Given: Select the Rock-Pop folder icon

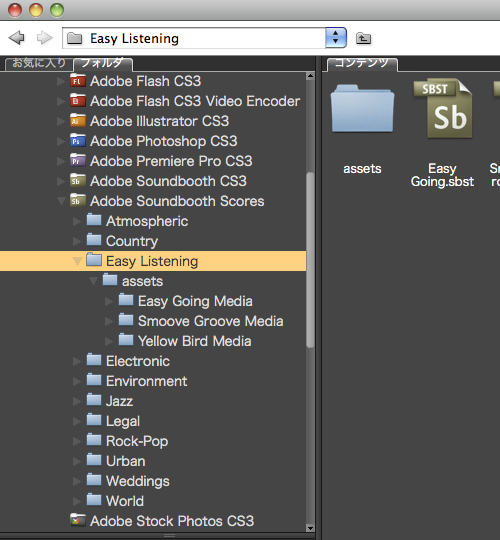Looking at the screenshot, I should click(x=94, y=440).
